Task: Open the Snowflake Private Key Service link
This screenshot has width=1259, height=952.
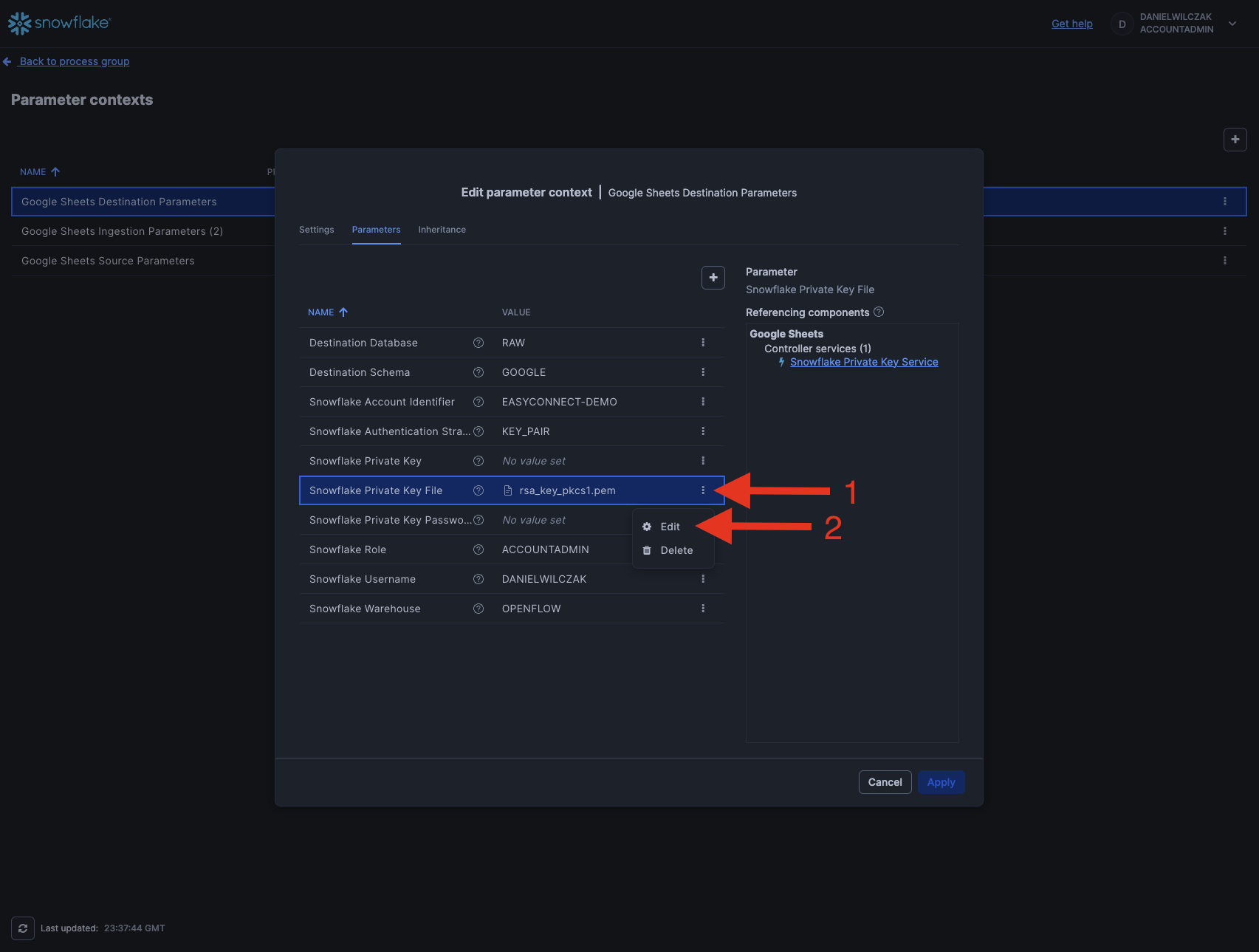Action: pos(864,362)
